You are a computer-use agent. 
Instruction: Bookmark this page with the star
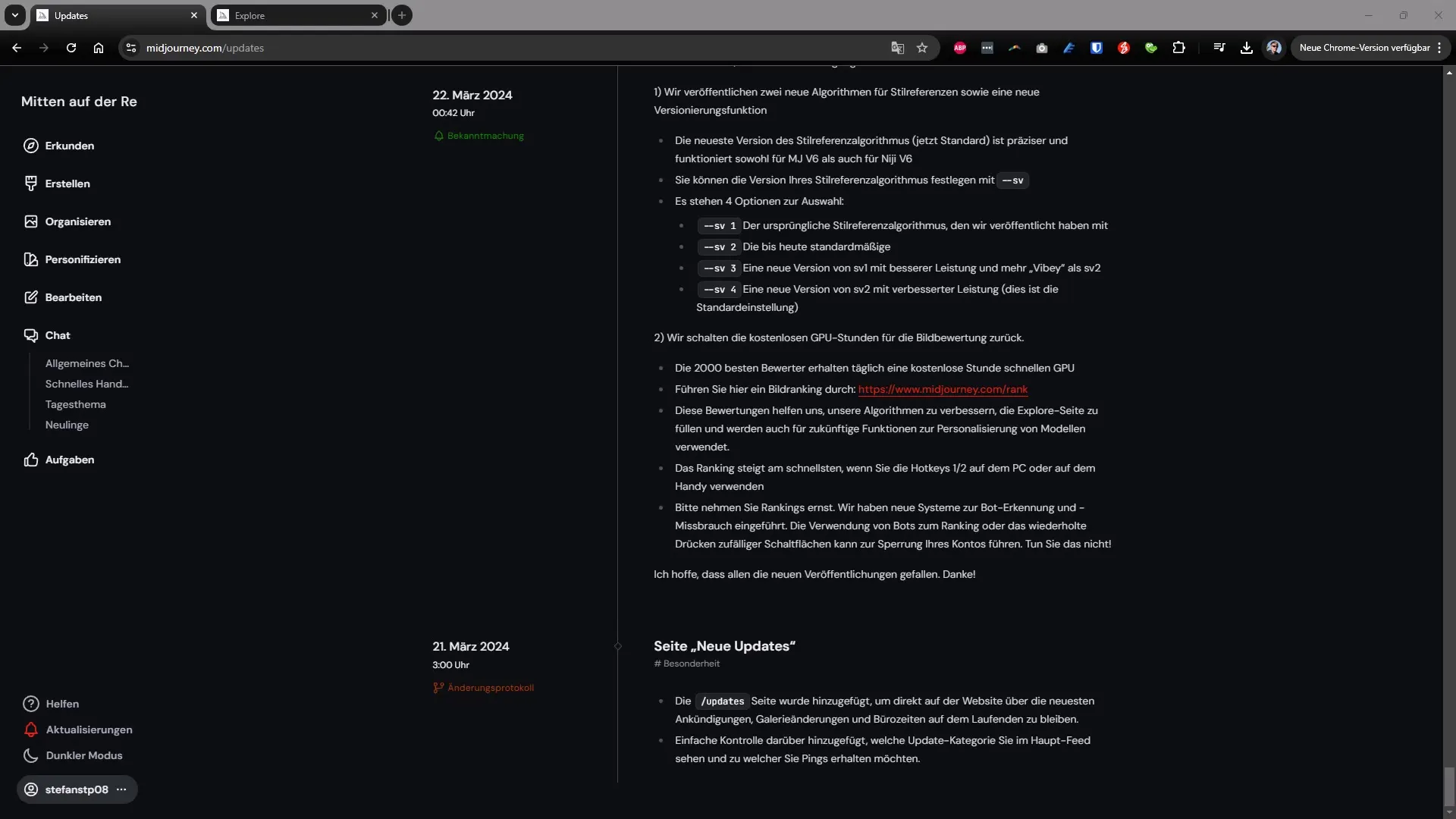coord(922,48)
